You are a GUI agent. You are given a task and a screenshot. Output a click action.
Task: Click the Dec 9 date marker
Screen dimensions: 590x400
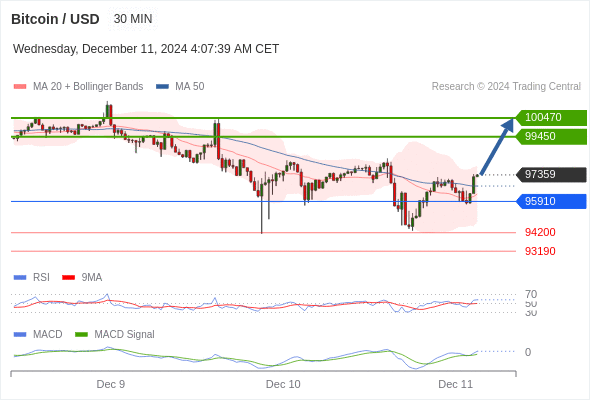click(x=111, y=384)
